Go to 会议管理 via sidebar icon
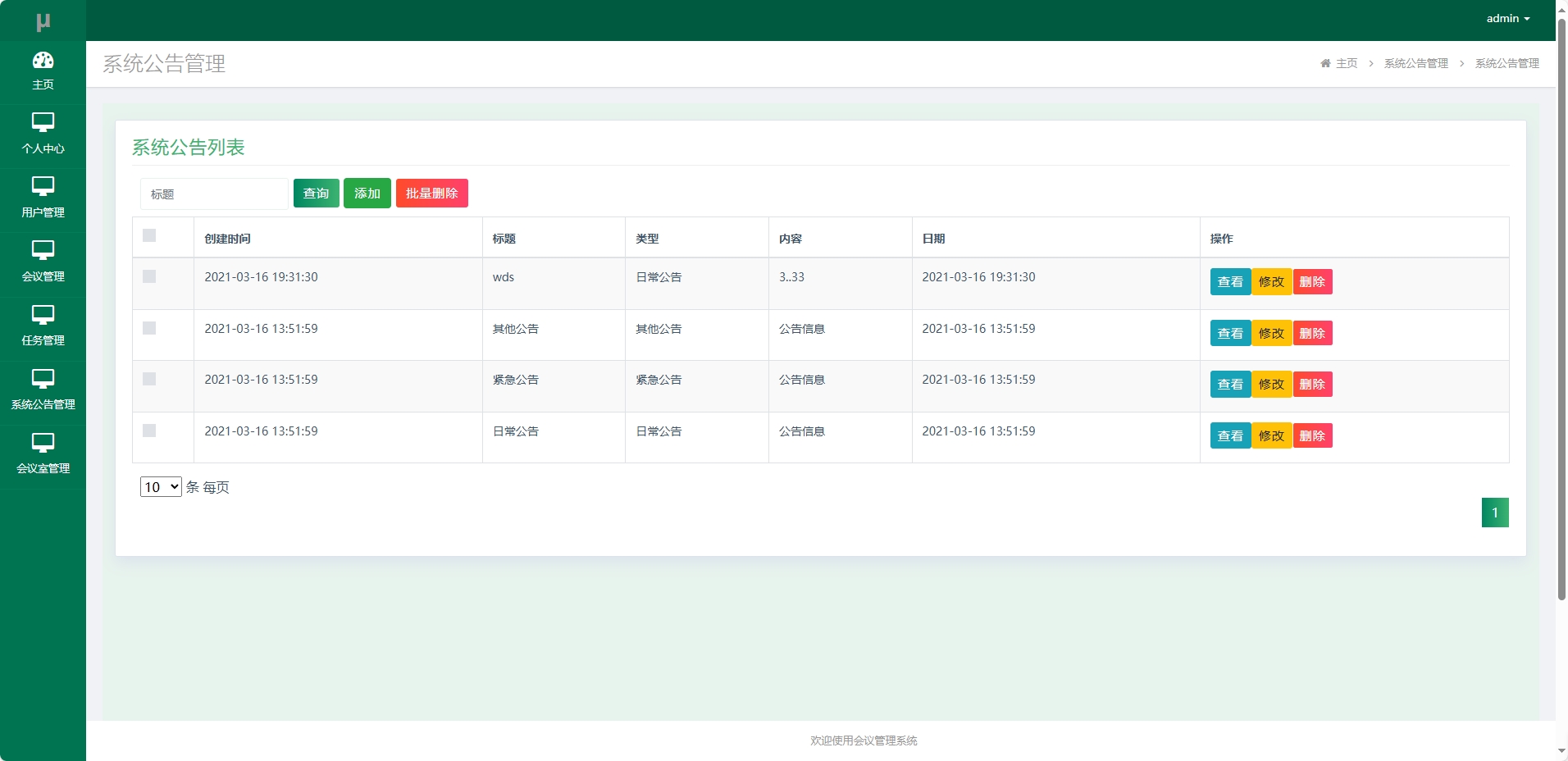Screen dimensions: 1568x761 click(43, 251)
